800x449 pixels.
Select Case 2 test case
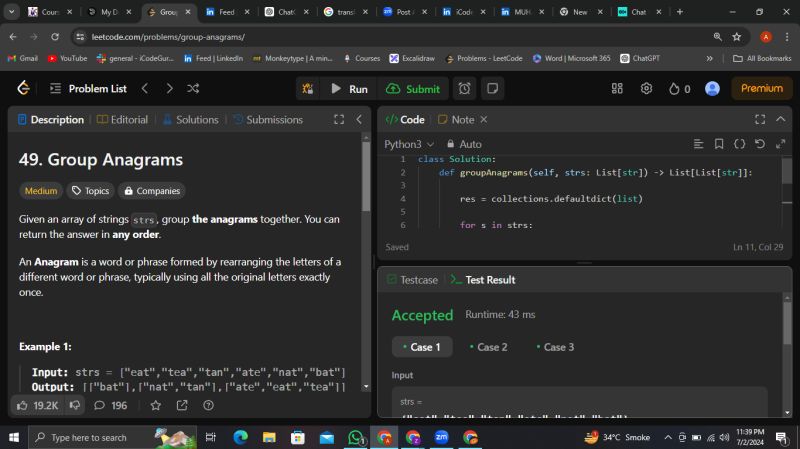click(x=488, y=347)
